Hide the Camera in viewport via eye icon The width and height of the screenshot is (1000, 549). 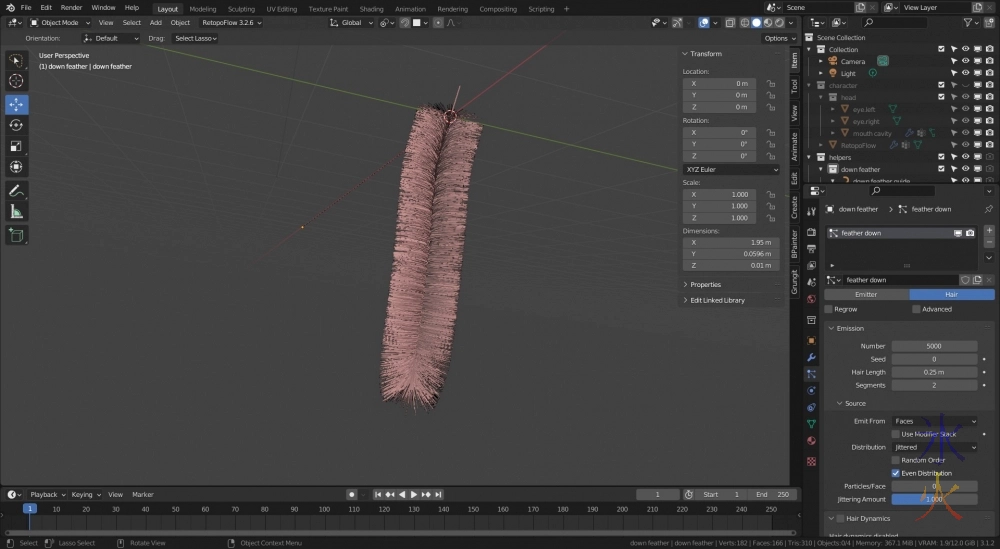pyautogui.click(x=965, y=61)
